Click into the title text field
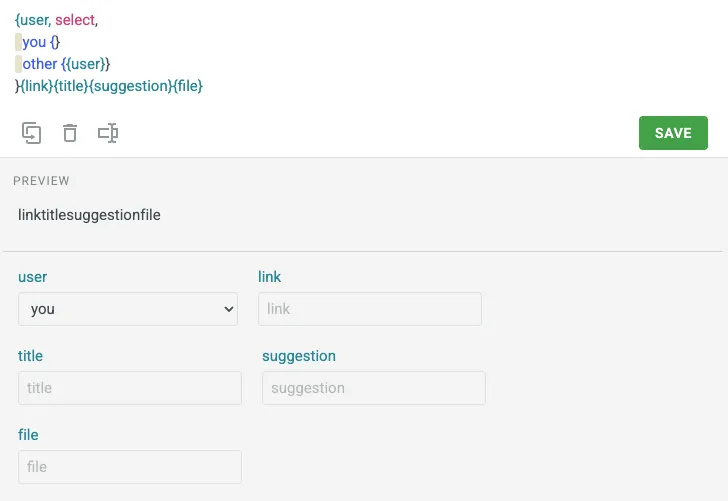This screenshot has height=501, width=728. coord(130,388)
